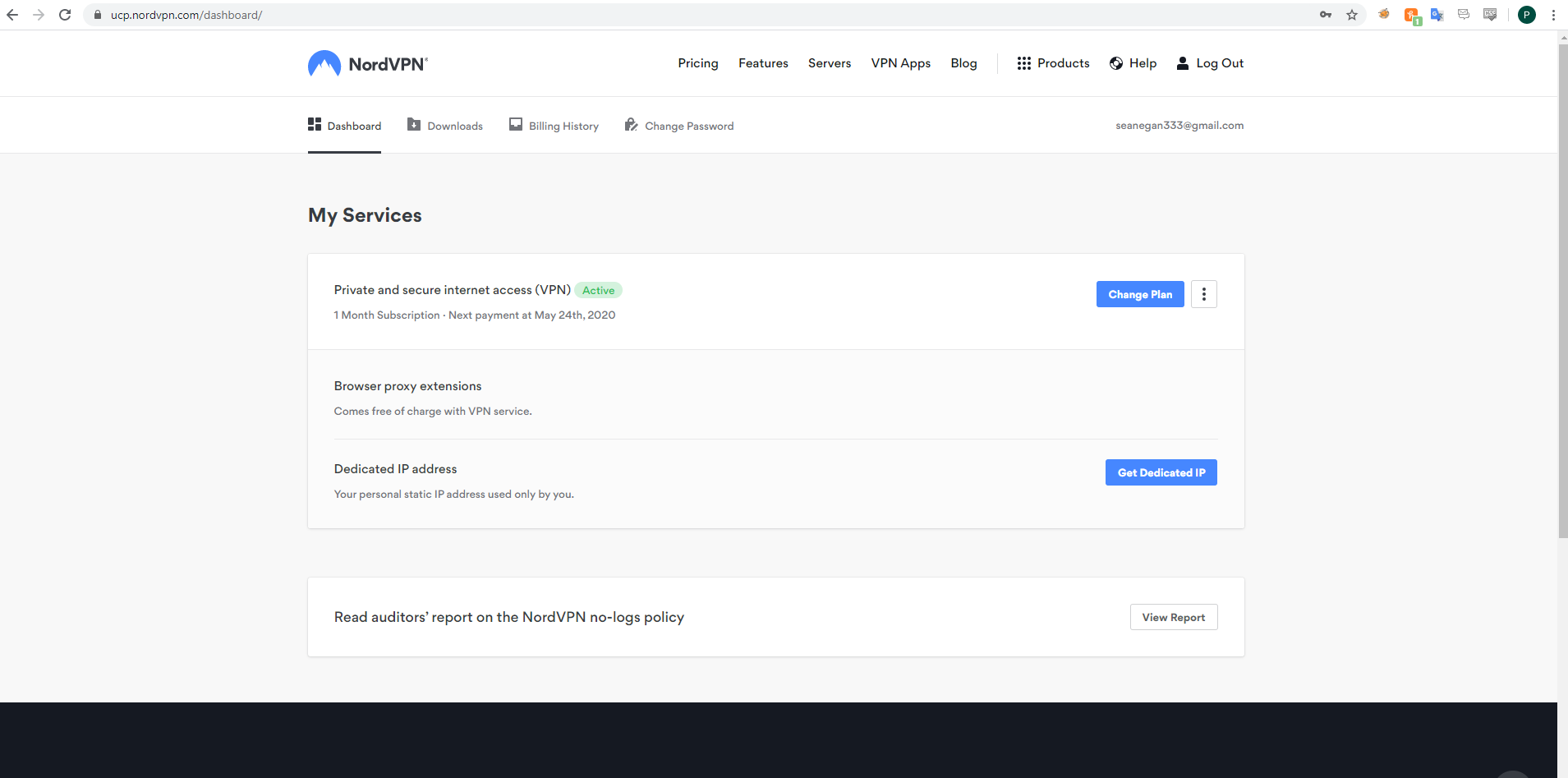The width and height of the screenshot is (1568, 778).
Task: Click the Downloads tab icon
Action: [414, 124]
